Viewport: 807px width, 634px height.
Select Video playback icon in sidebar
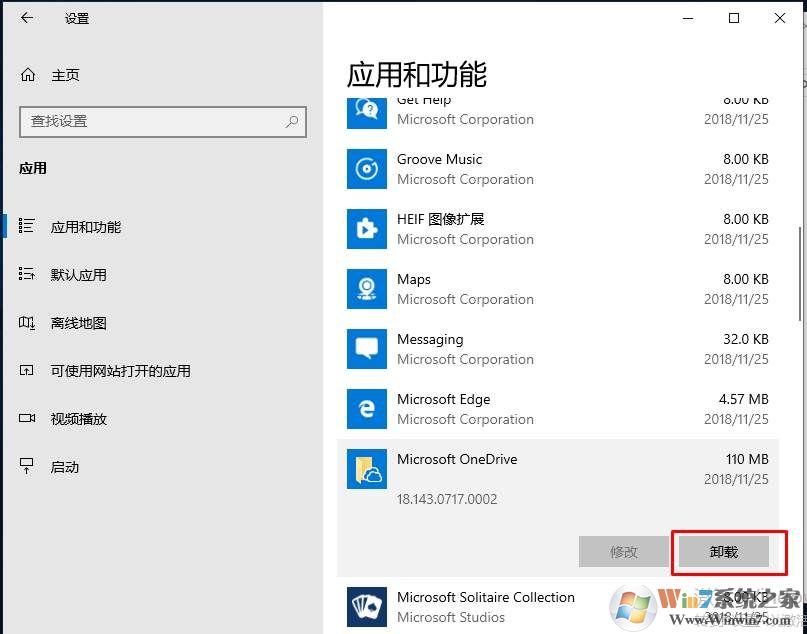(27, 418)
